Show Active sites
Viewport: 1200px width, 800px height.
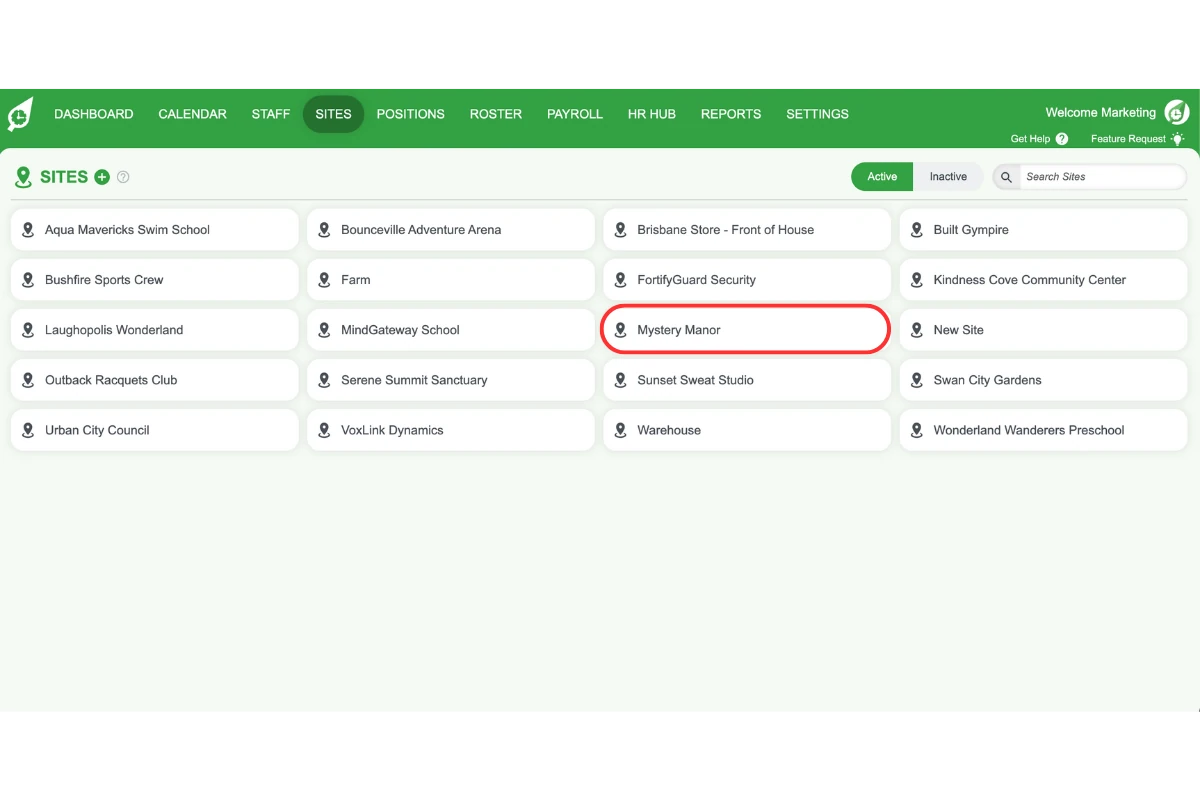[x=882, y=177]
